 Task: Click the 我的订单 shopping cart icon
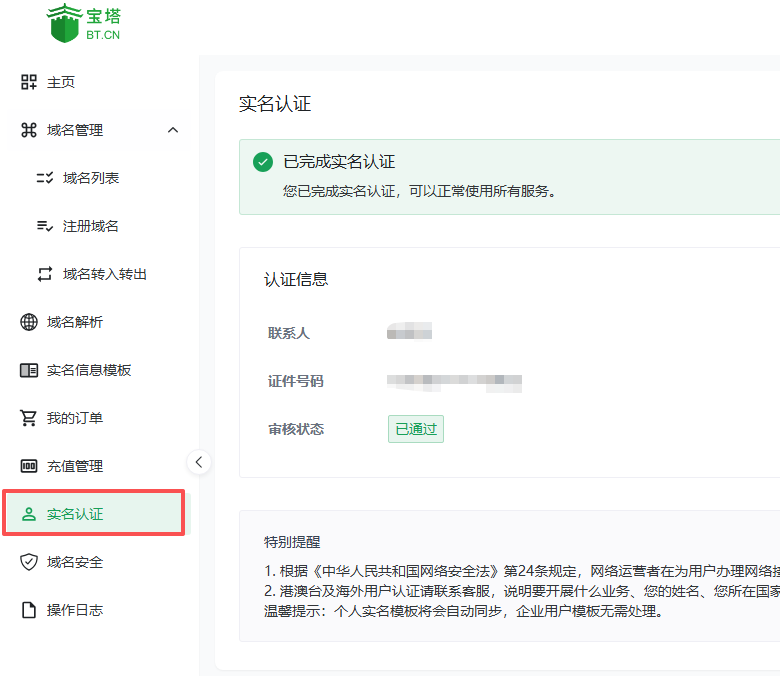pos(28,418)
